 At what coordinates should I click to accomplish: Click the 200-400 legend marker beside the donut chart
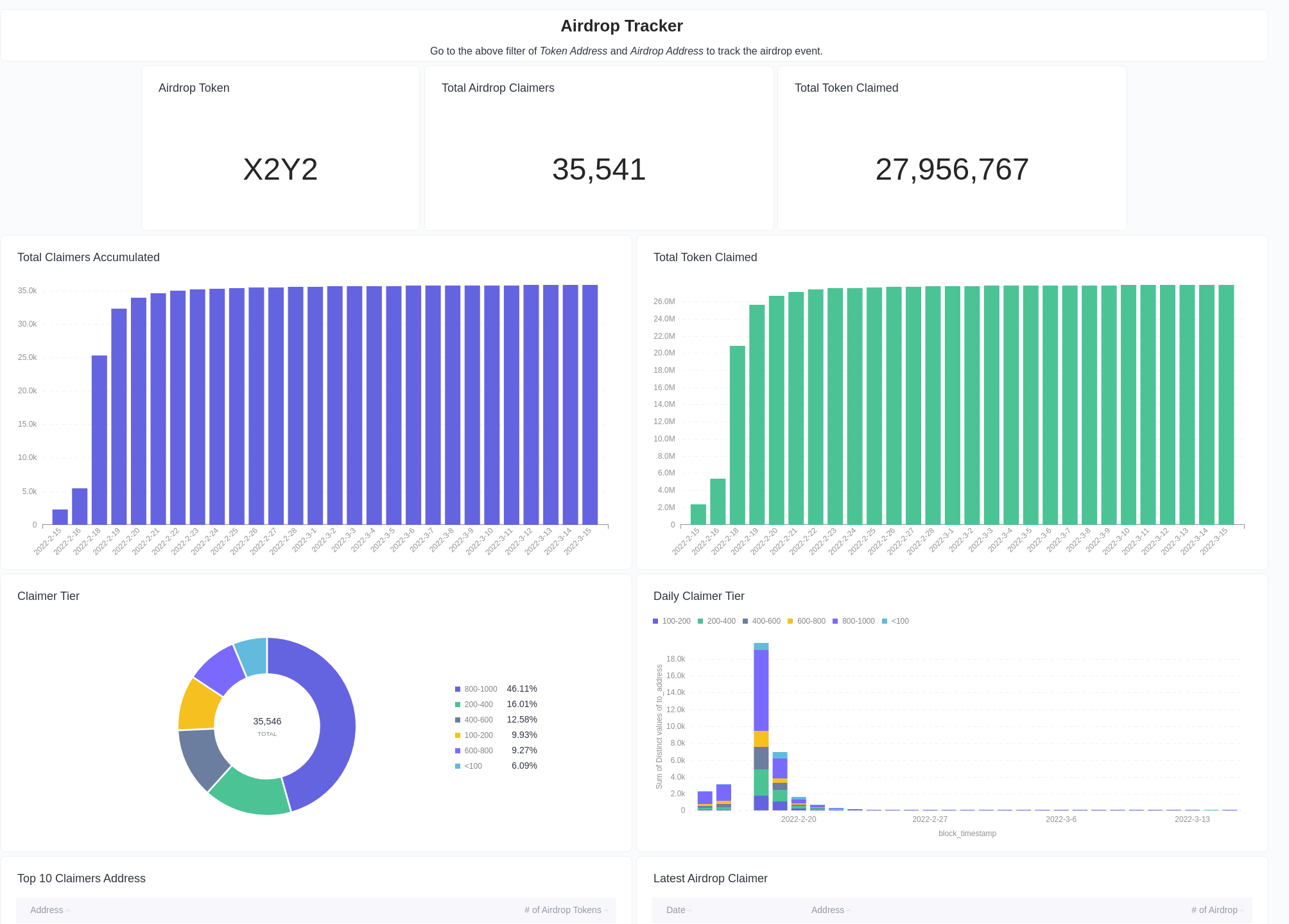(x=457, y=704)
